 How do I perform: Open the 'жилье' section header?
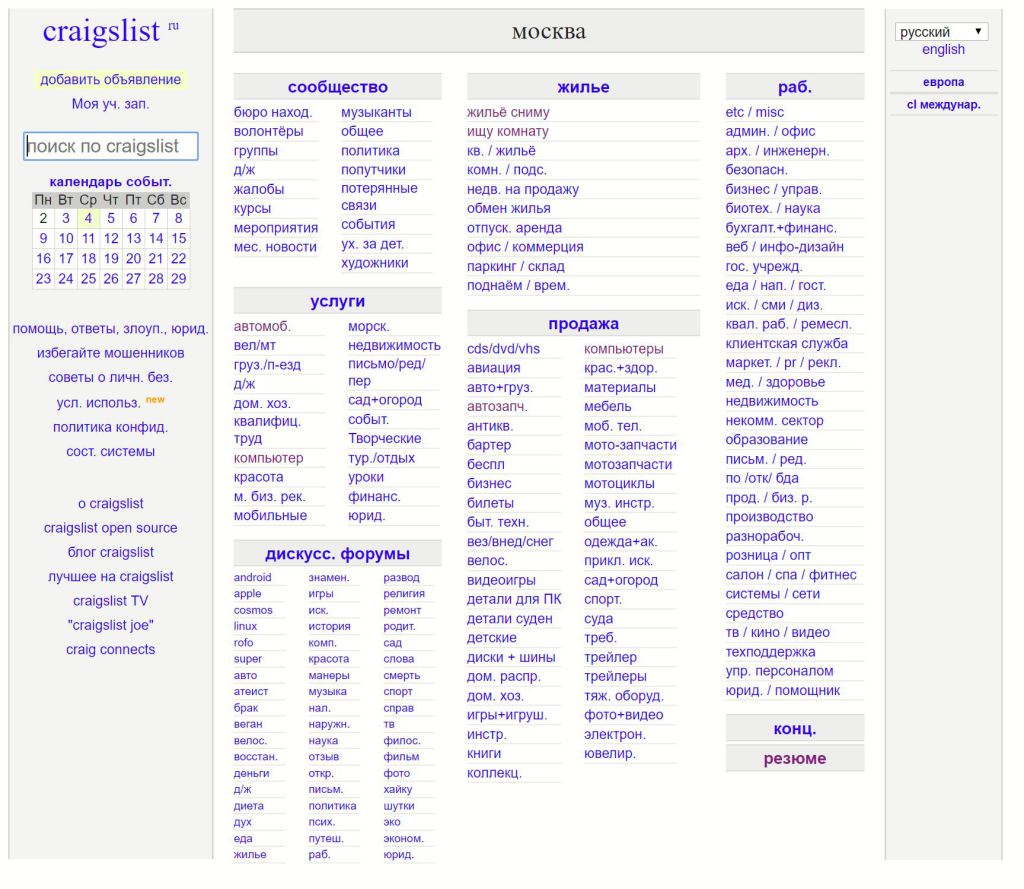(x=583, y=87)
